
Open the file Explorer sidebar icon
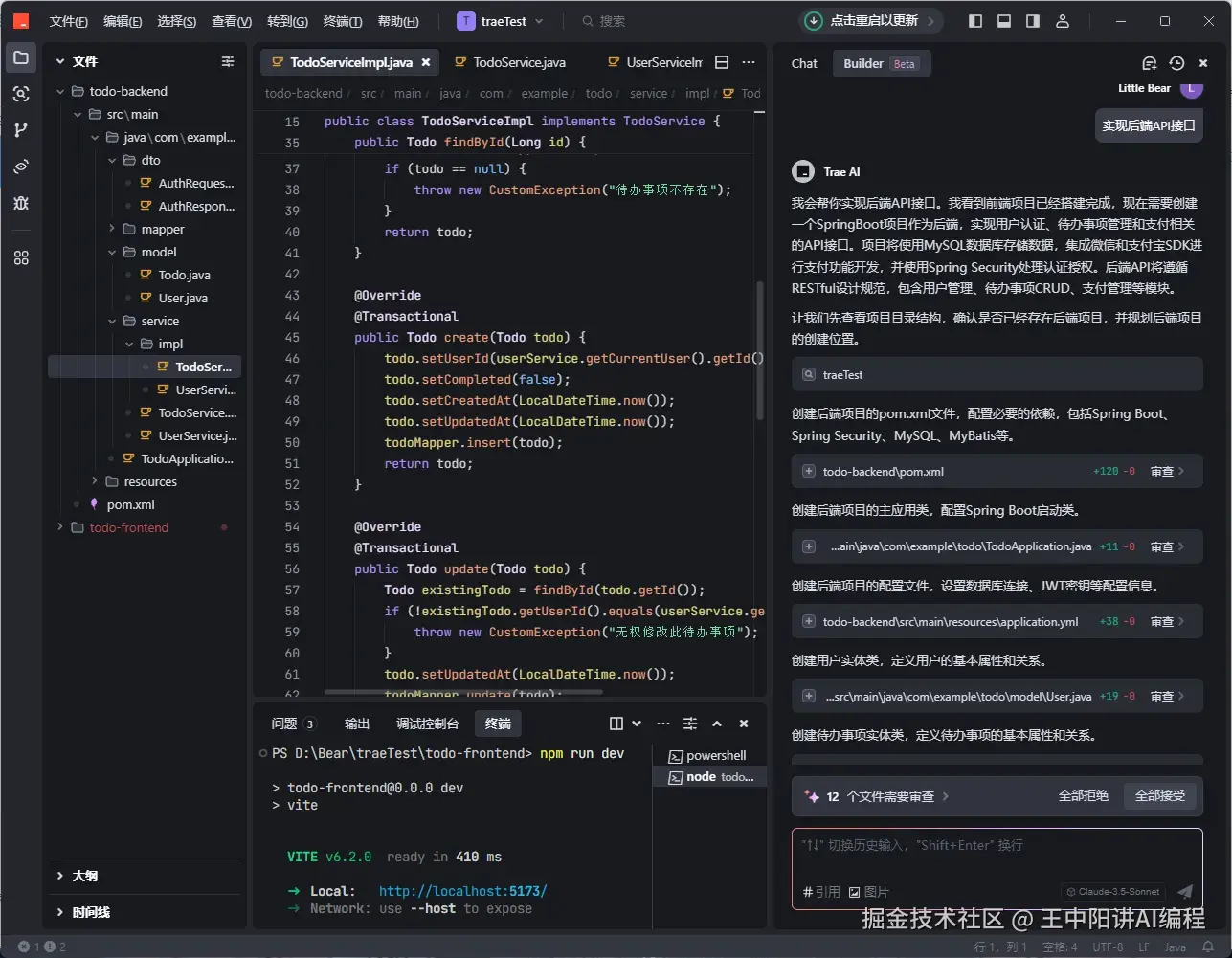pos(21,57)
